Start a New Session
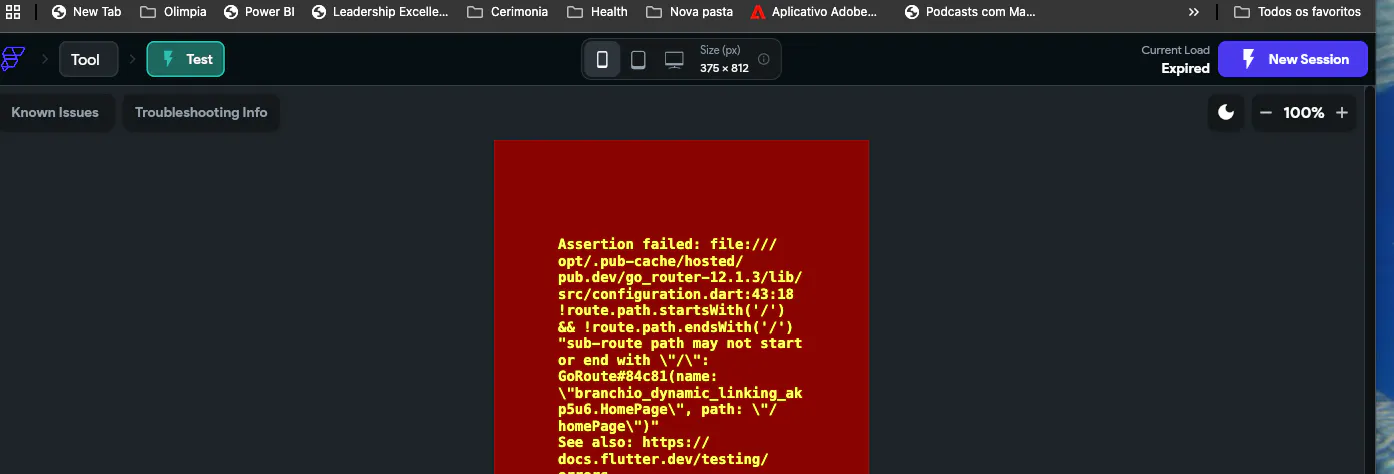This screenshot has width=1394, height=474. [1292, 59]
